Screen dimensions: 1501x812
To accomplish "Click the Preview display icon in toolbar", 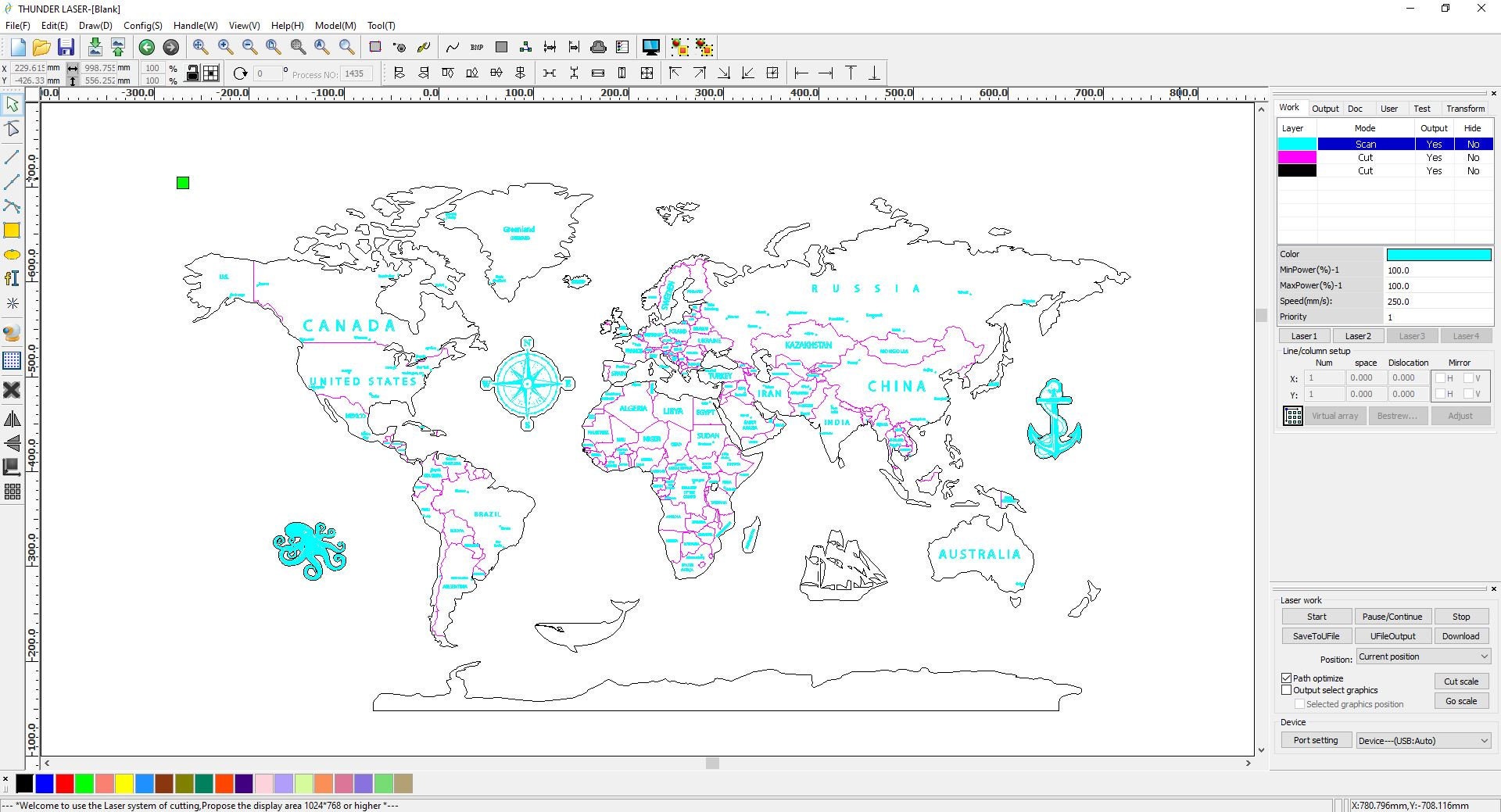I will tap(650, 47).
